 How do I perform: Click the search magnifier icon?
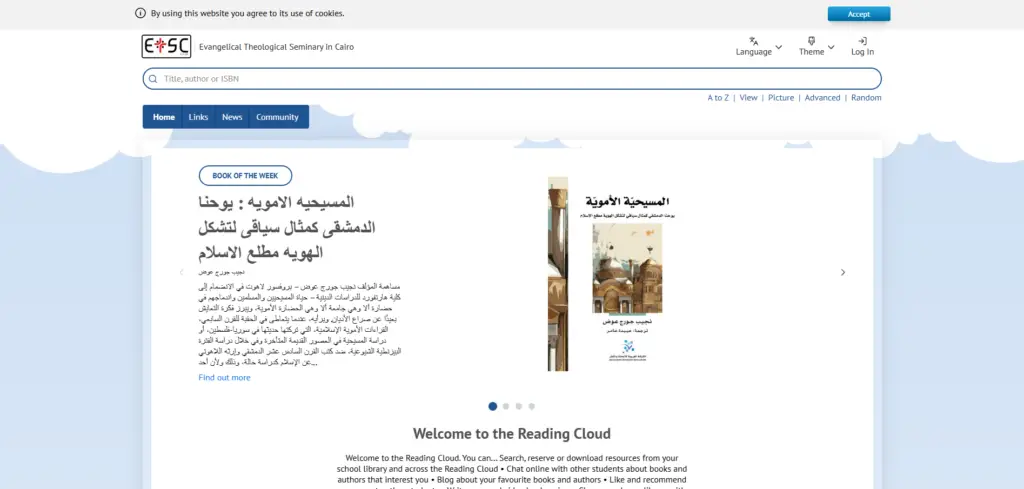pyautogui.click(x=153, y=79)
